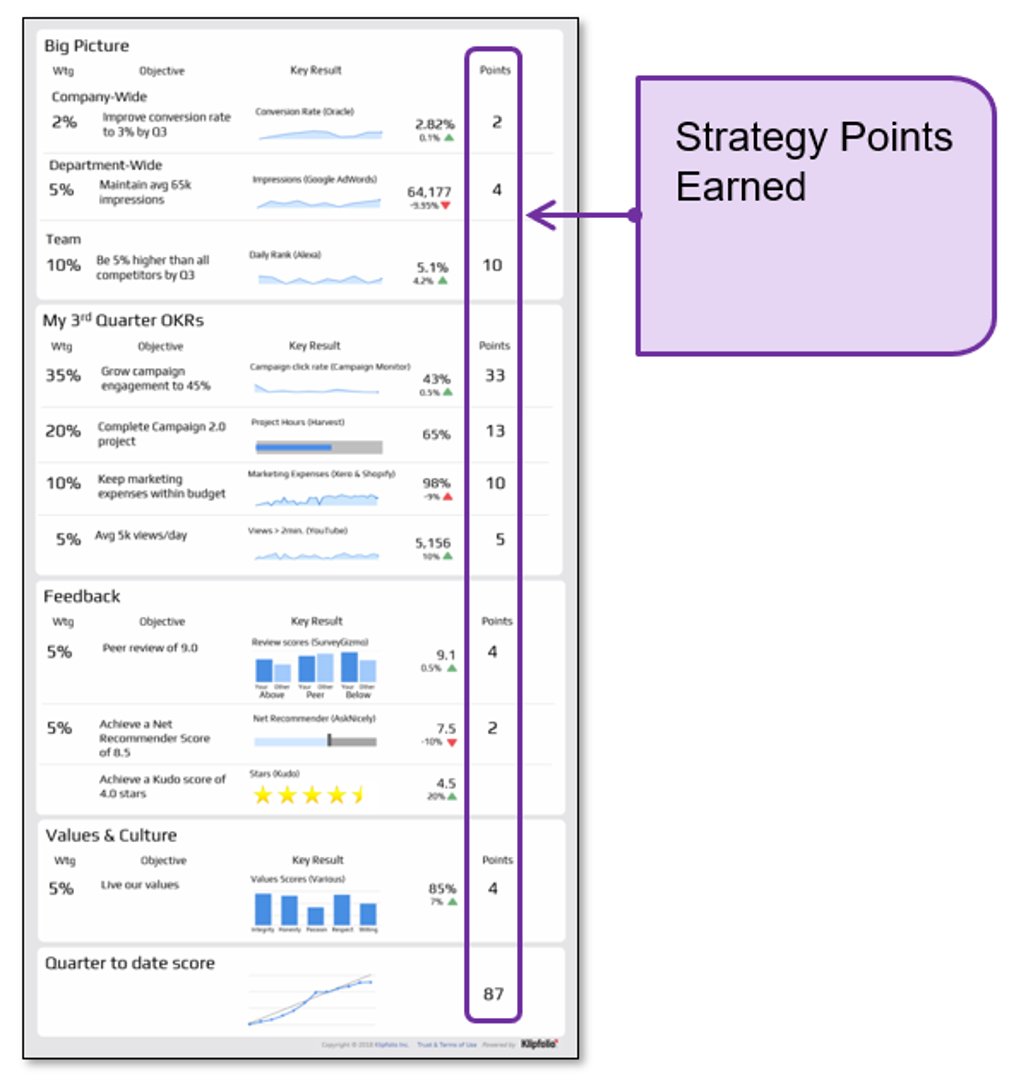Click the green up arrow under 5,156

[447, 556]
